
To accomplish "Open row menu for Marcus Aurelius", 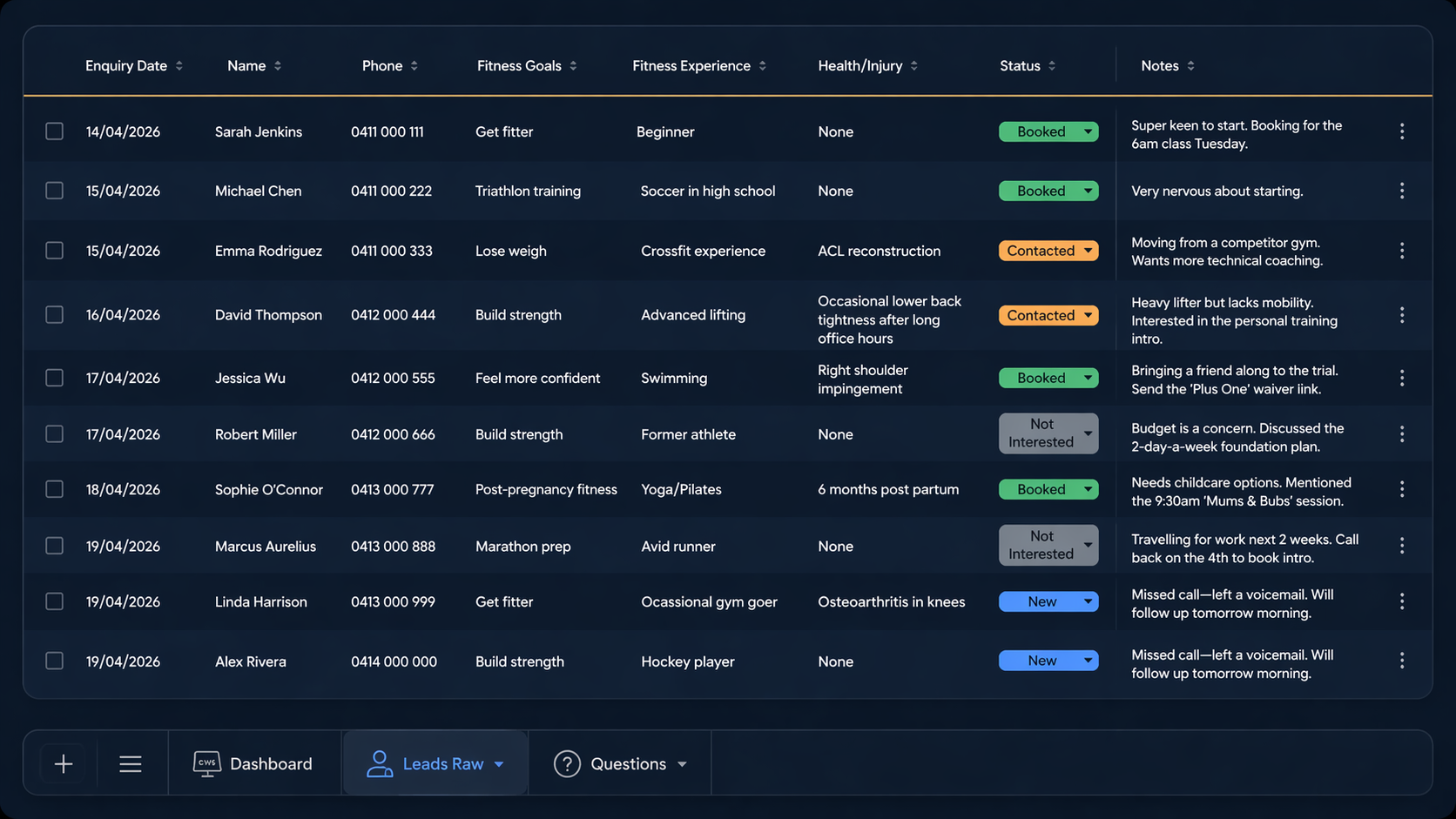I will (1401, 546).
